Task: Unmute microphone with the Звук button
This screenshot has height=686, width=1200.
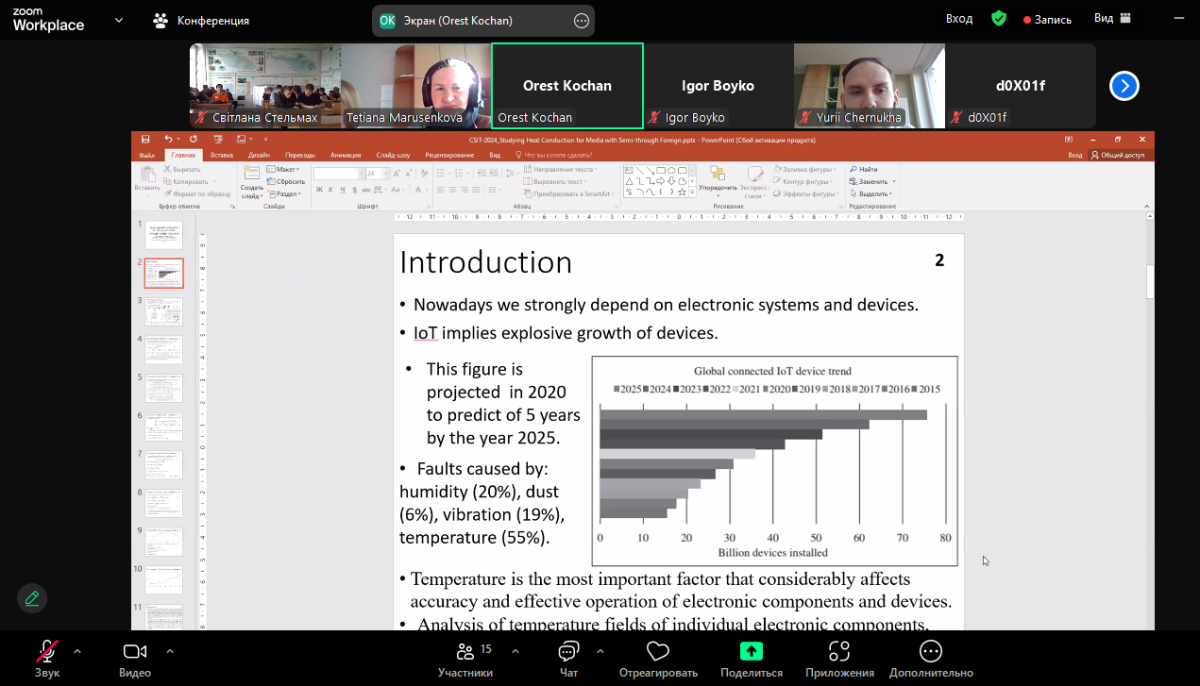Action: (x=46, y=652)
